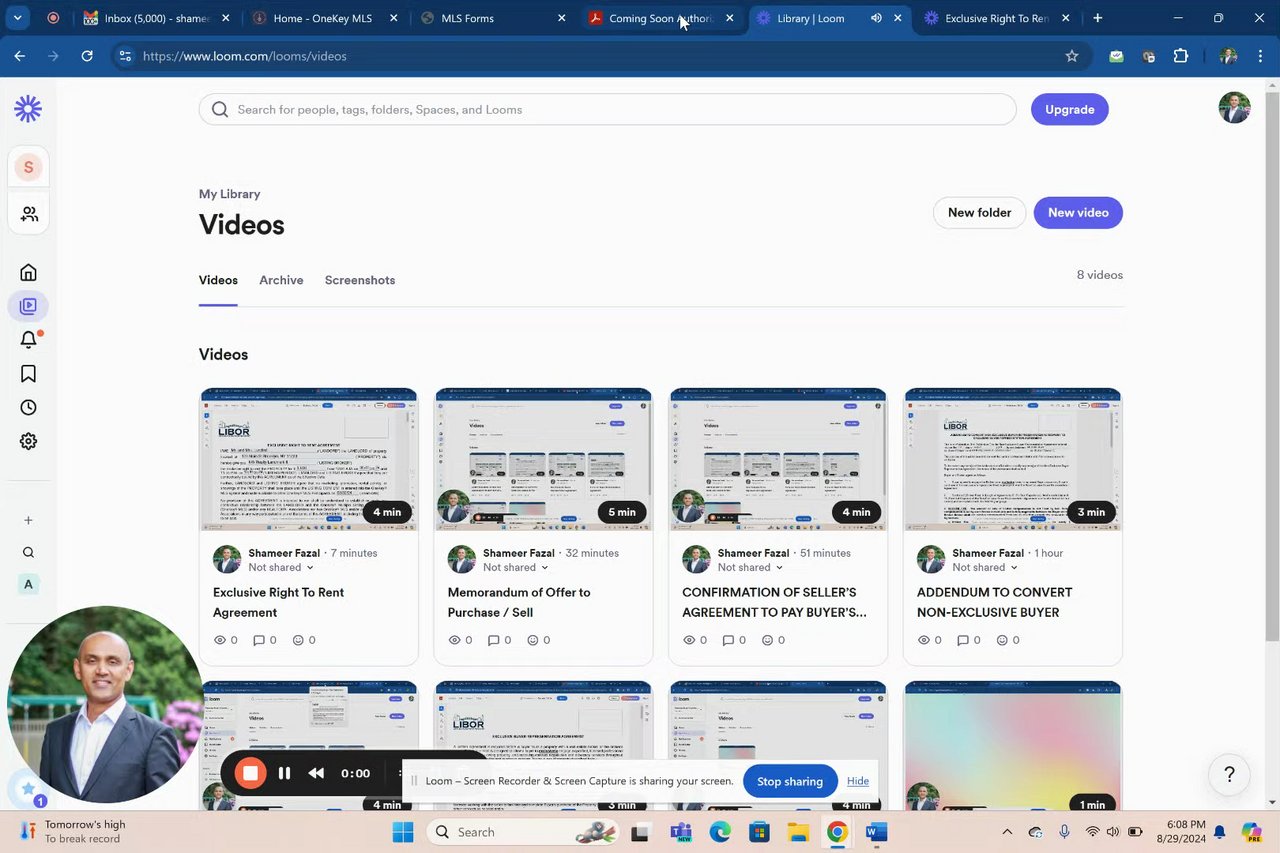Click Stop sharing in the Loom banner

tap(790, 781)
